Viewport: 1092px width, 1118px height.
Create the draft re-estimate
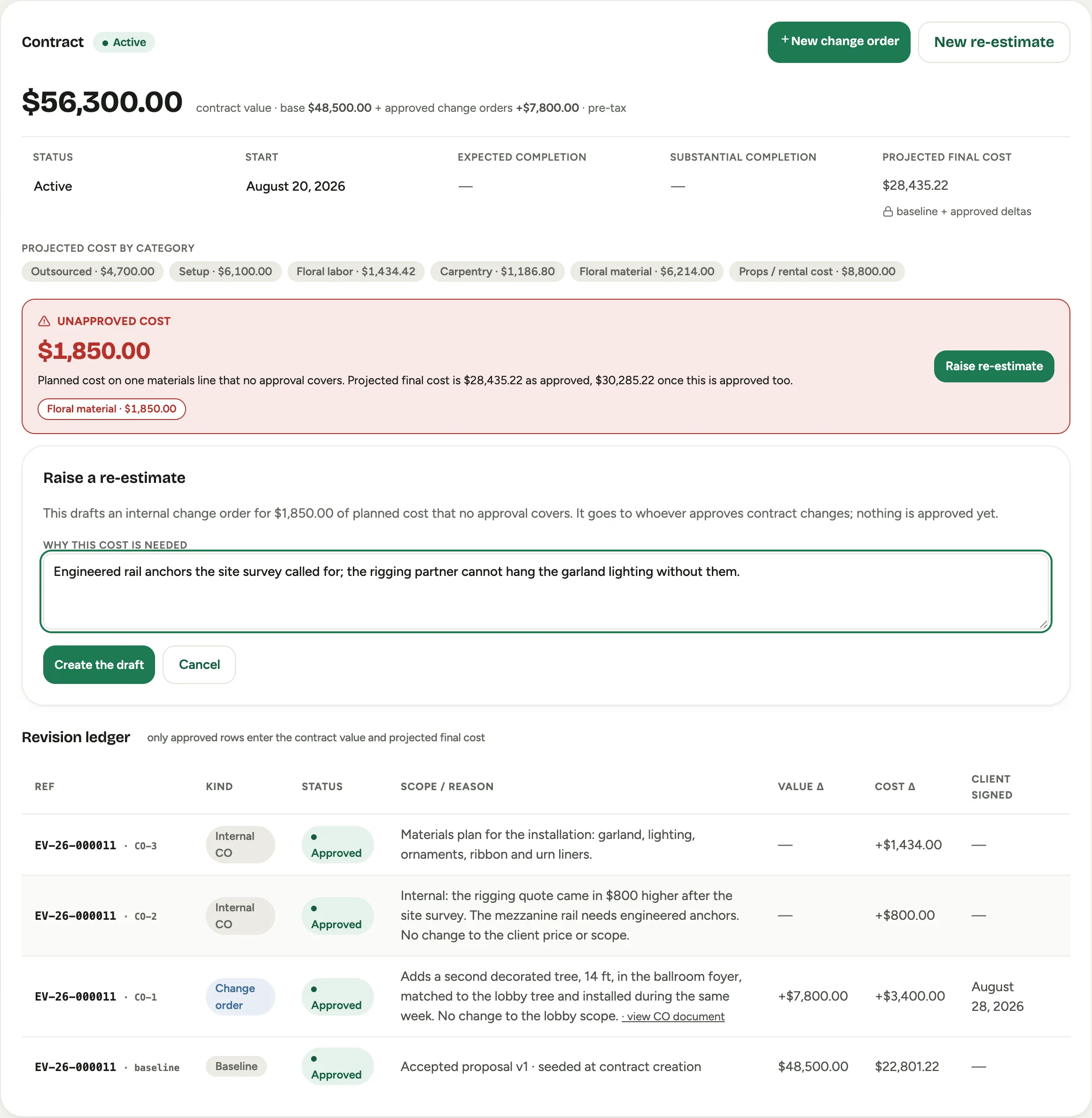tap(99, 665)
